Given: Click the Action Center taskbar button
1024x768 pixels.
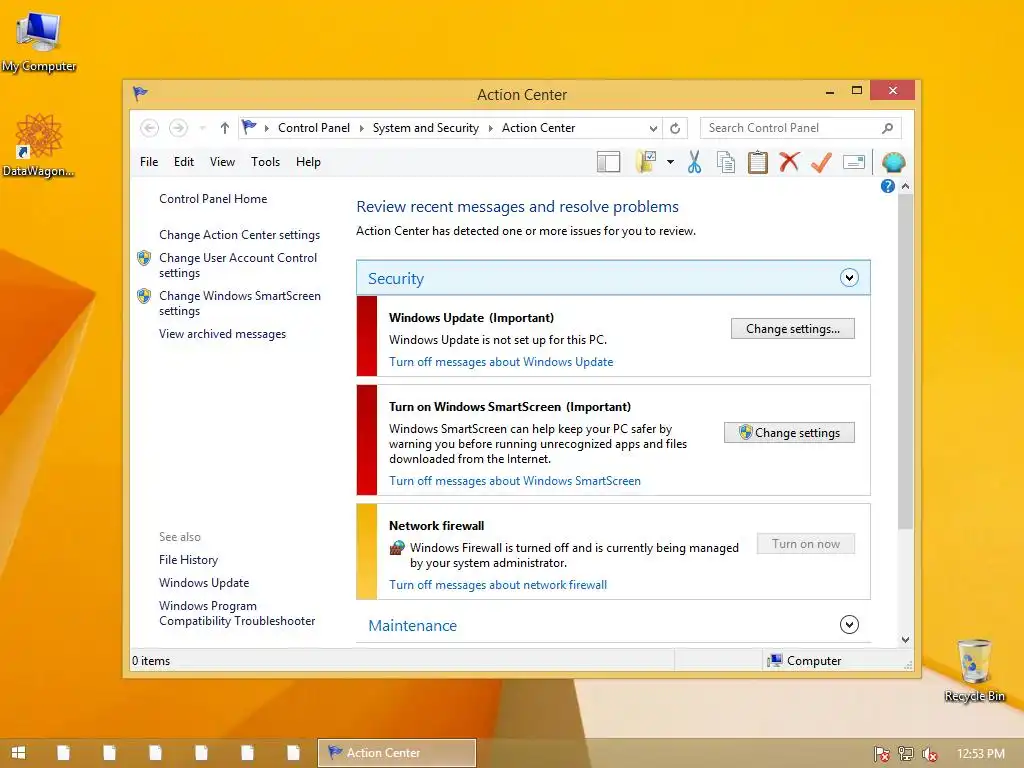Looking at the screenshot, I should [396, 753].
